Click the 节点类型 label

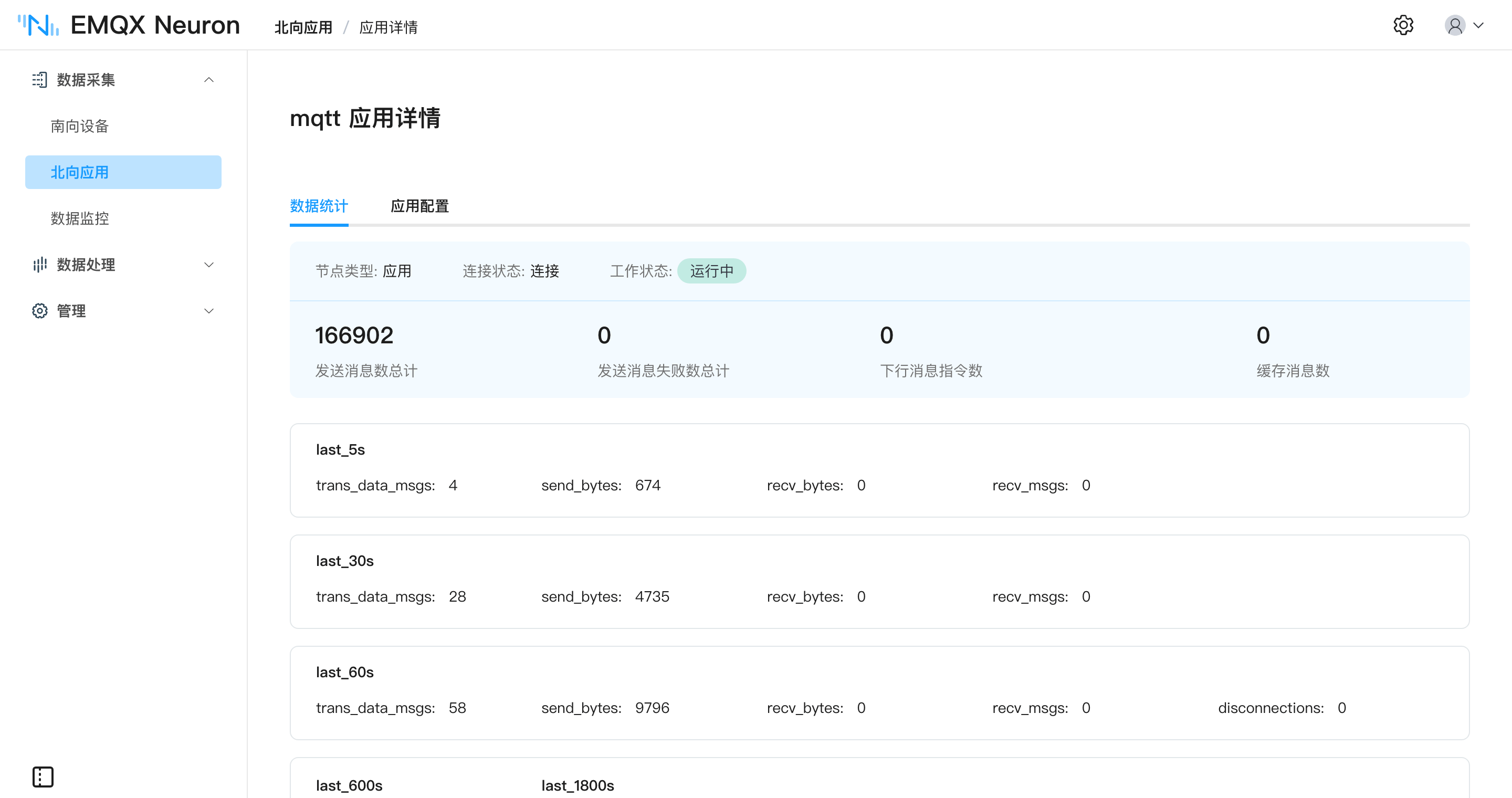pyautogui.click(x=346, y=271)
